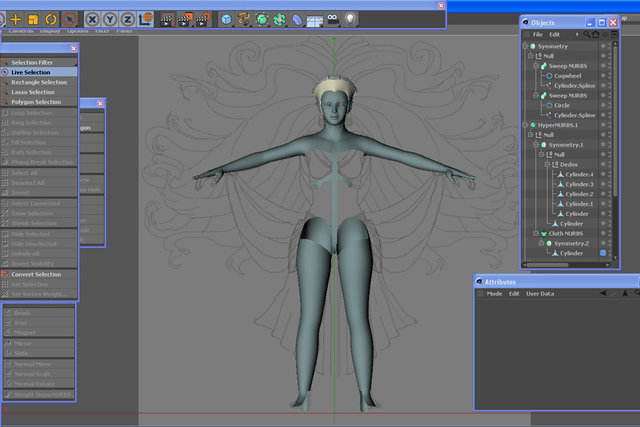This screenshot has width=640, height=427.
Task: Select the yellow Scale tool icon
Action: tap(33, 19)
